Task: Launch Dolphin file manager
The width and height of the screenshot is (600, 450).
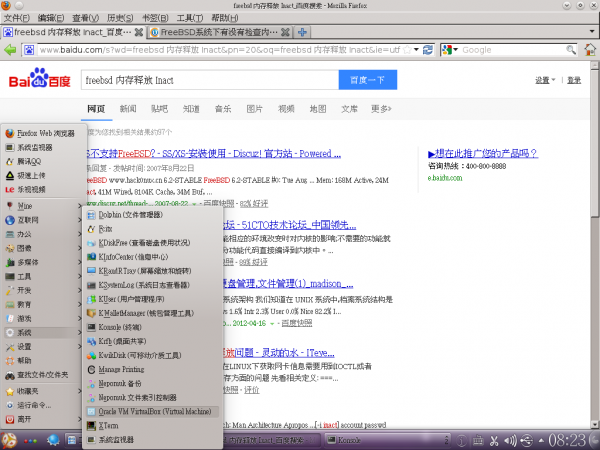Action: tap(152, 215)
